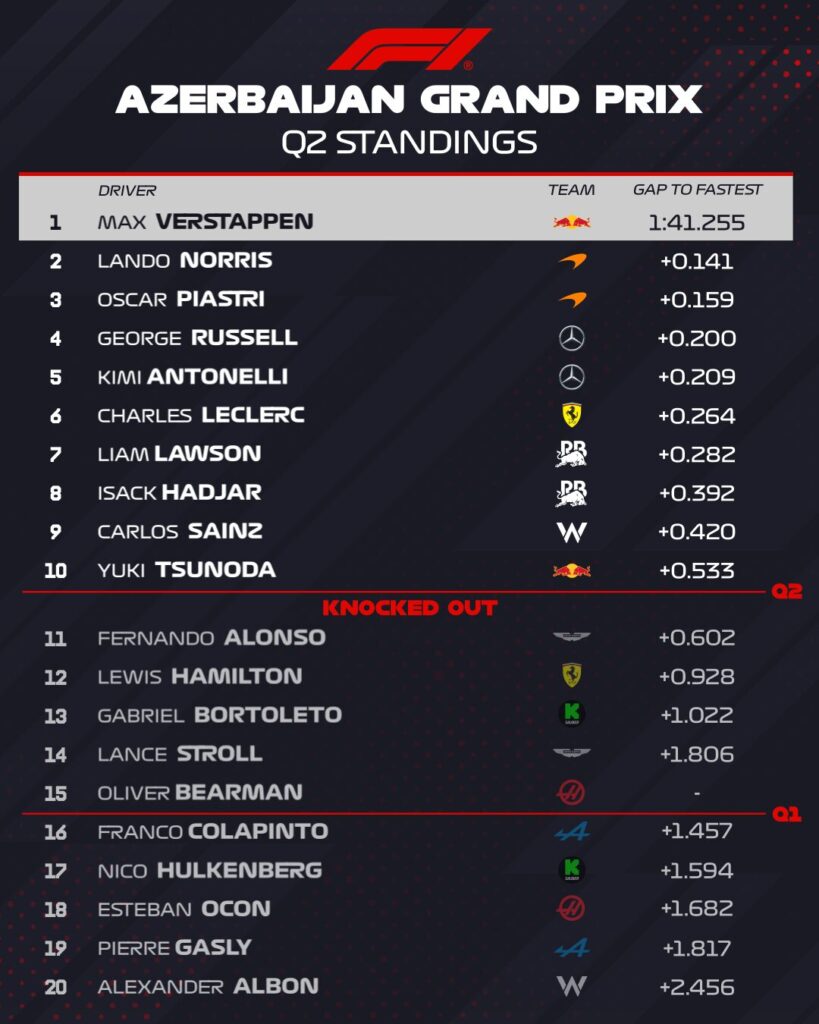This screenshot has height=1024, width=819.
Task: Click the McLaren logo next to Lando Norris
Action: [571, 261]
